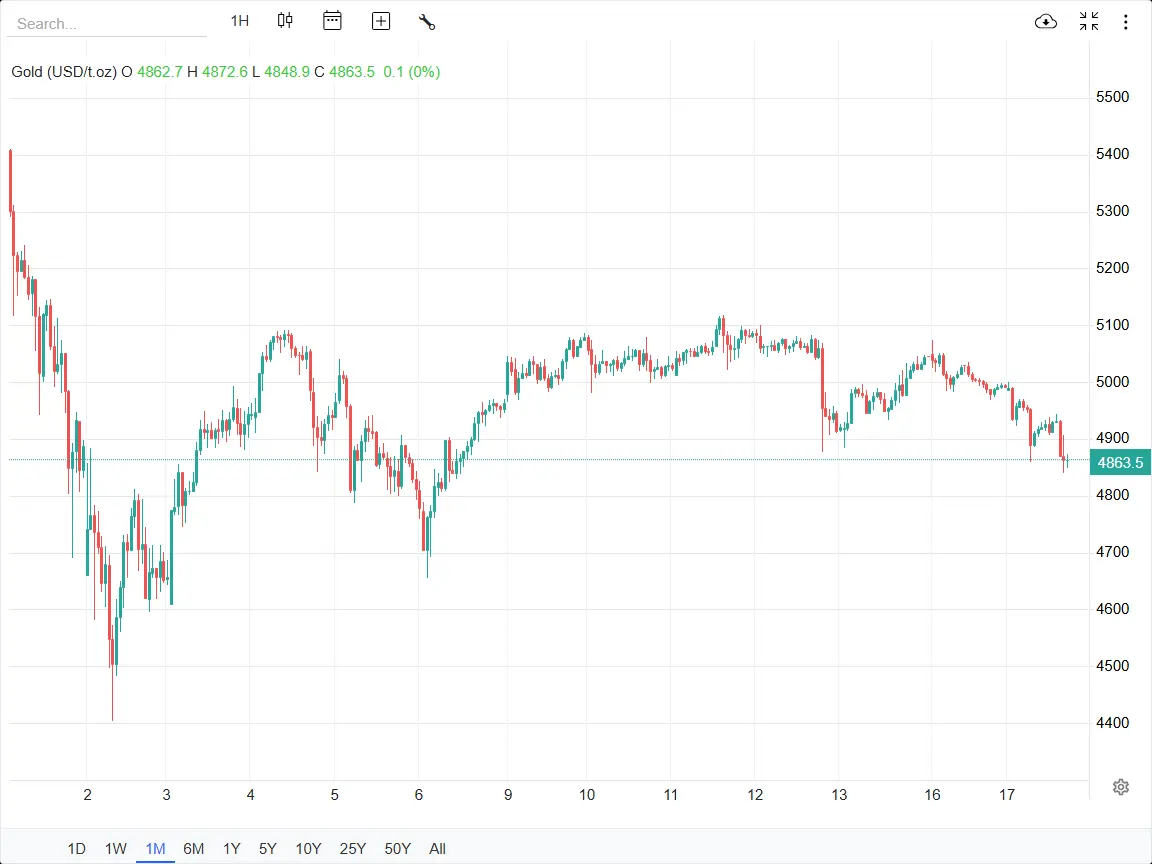Open the calendar date range picker

[x=332, y=21]
